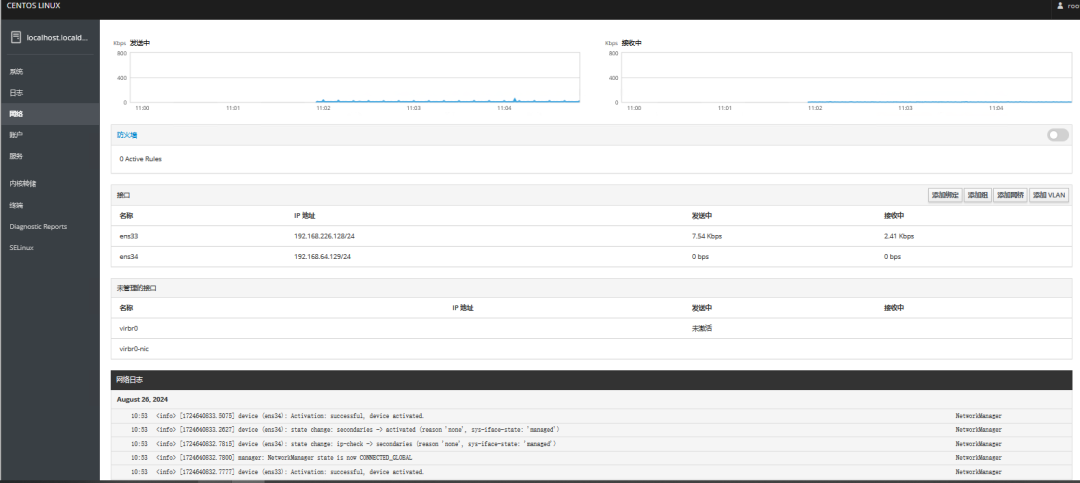Click the 接收中 receiving traffic graph
Viewport: 1080px width, 483px height.
[x=847, y=77]
